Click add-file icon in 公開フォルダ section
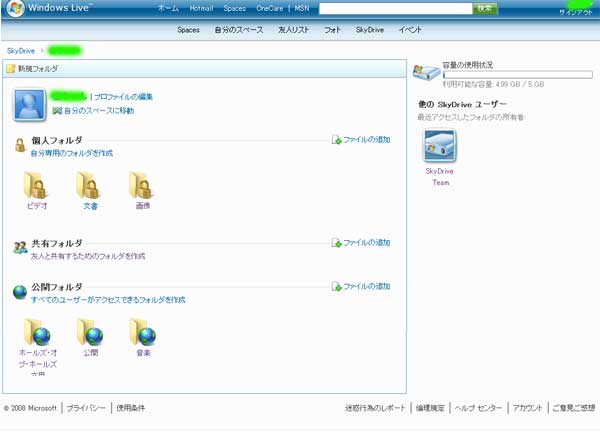Screen dimensions: 600x436 (x=336, y=286)
